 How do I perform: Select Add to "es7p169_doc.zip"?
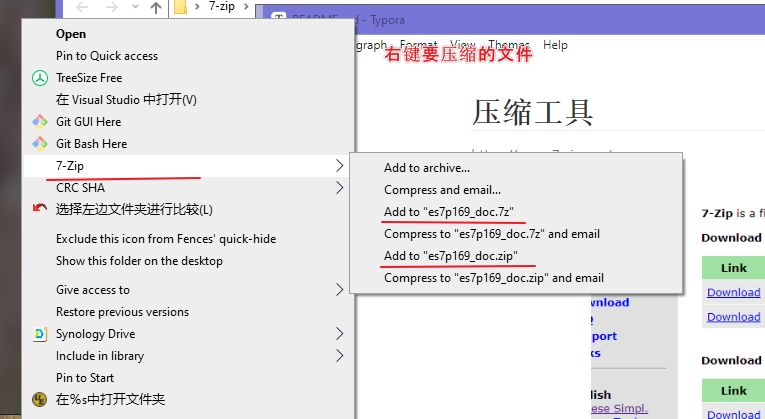coord(516,256)
